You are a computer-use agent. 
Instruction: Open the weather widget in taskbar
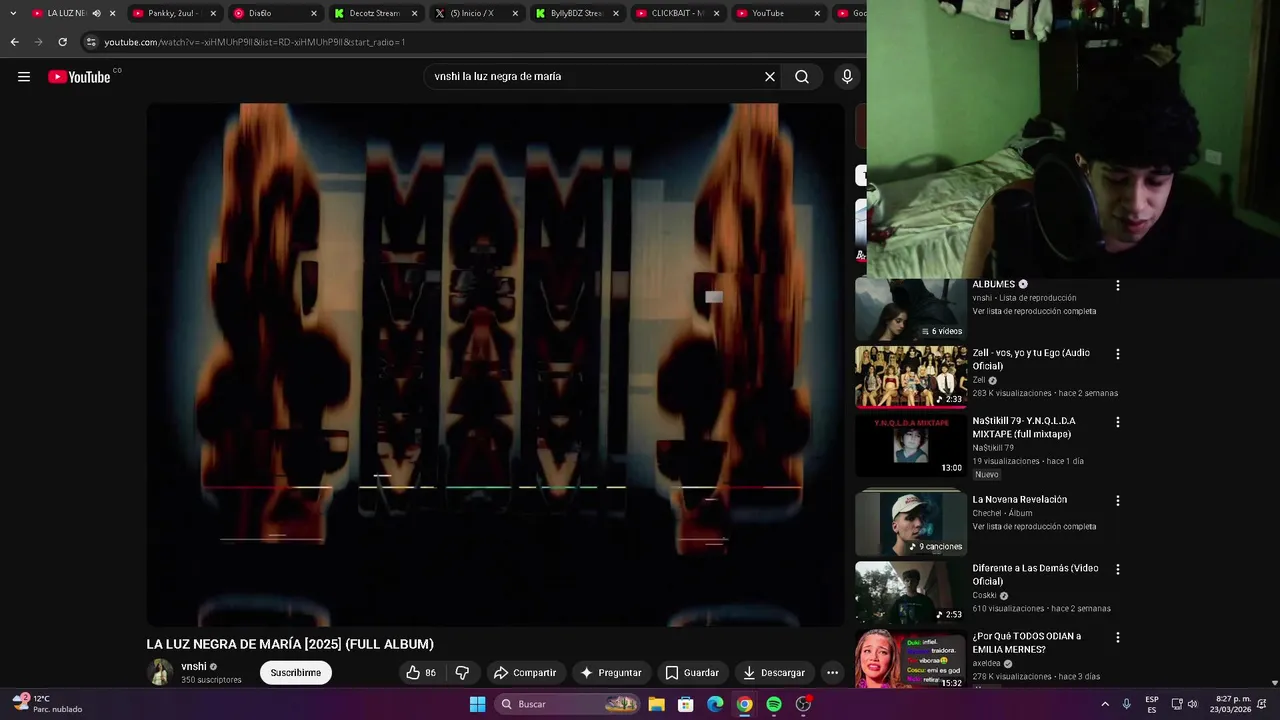47,704
